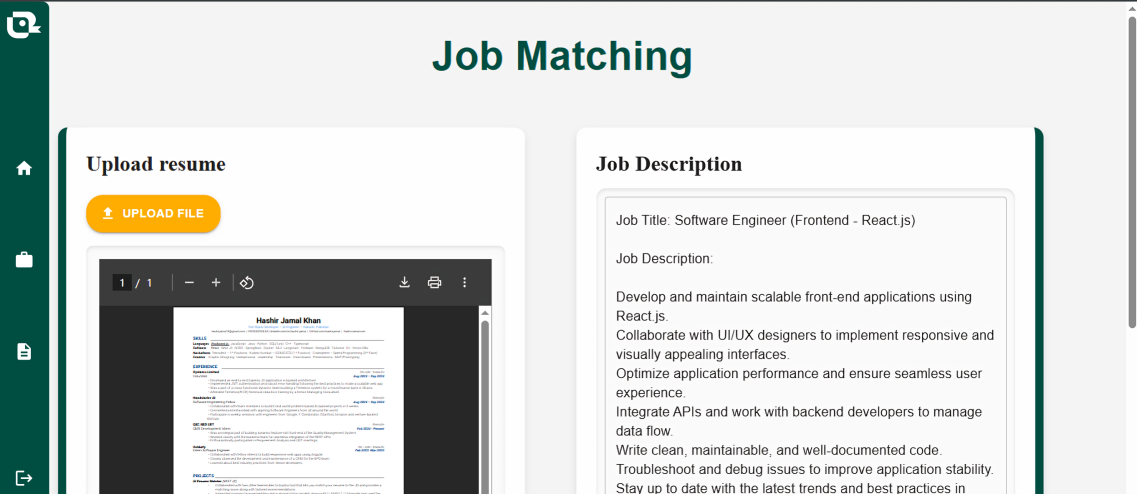The image size is (1137, 494).
Task: Open the document icon in the sidebar
Action: click(24, 351)
